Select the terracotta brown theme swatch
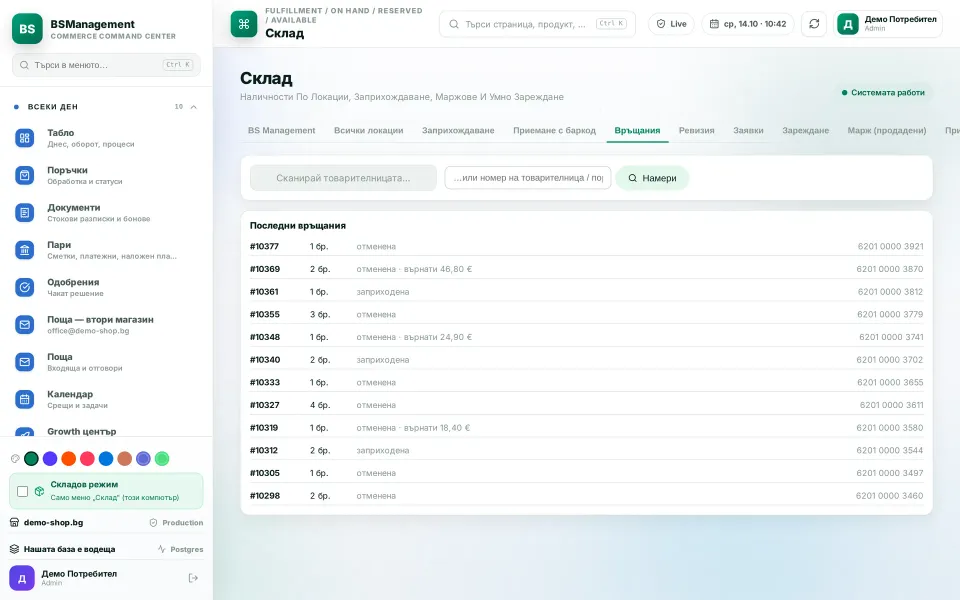 coord(125,459)
